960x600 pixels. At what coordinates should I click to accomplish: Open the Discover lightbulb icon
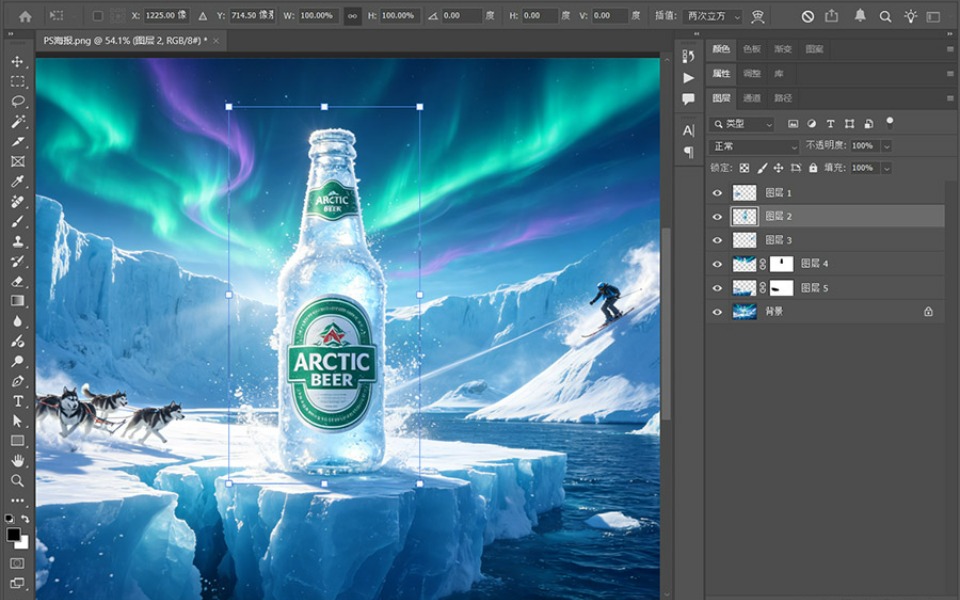pos(910,17)
